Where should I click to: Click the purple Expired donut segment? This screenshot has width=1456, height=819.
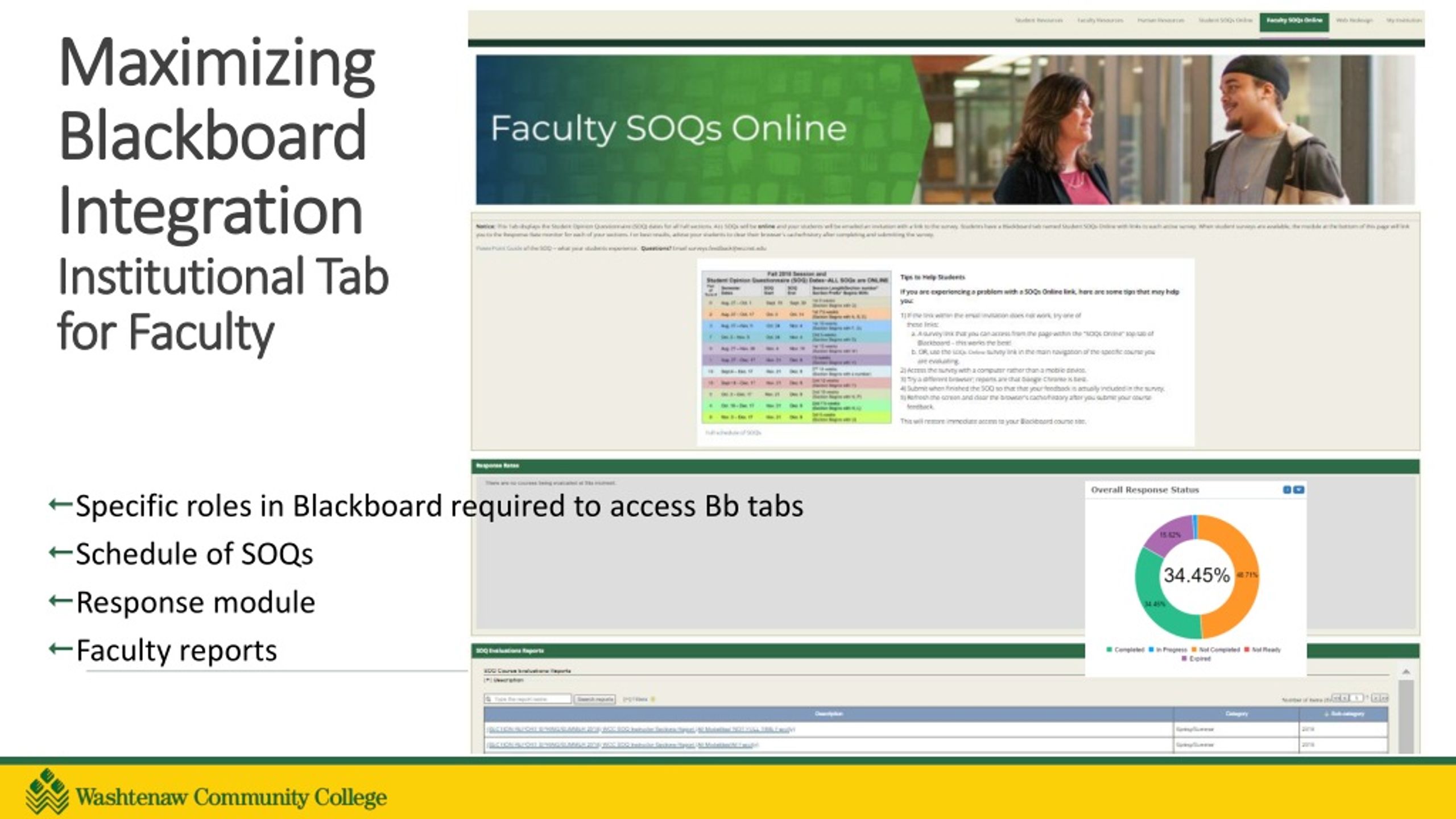[x=1169, y=534]
